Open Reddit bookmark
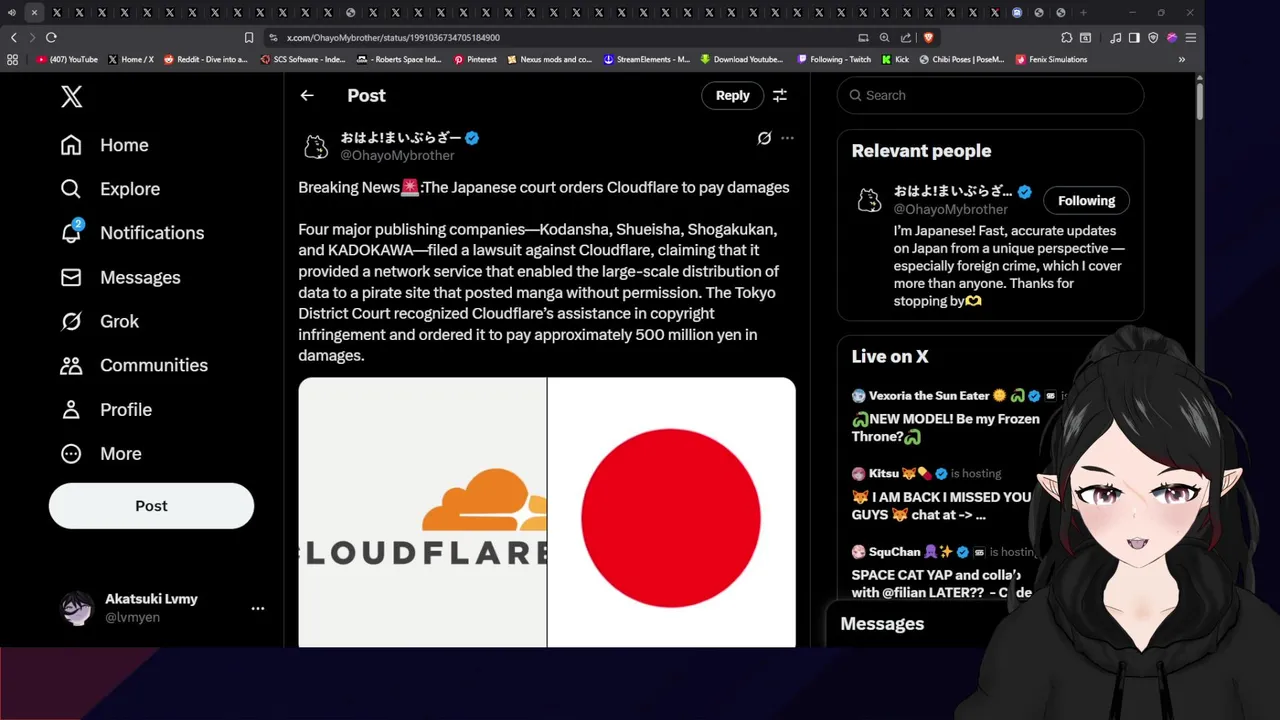This screenshot has height=720, width=1280. point(205,59)
